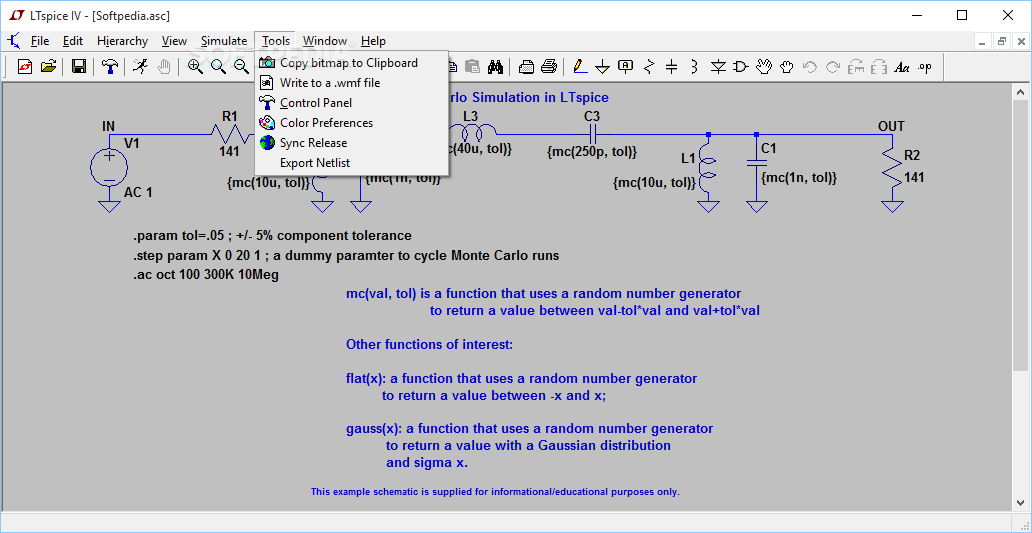Click the '.step param X 0 20 1' directive
Screen dimensions: 1032x533
346,255
